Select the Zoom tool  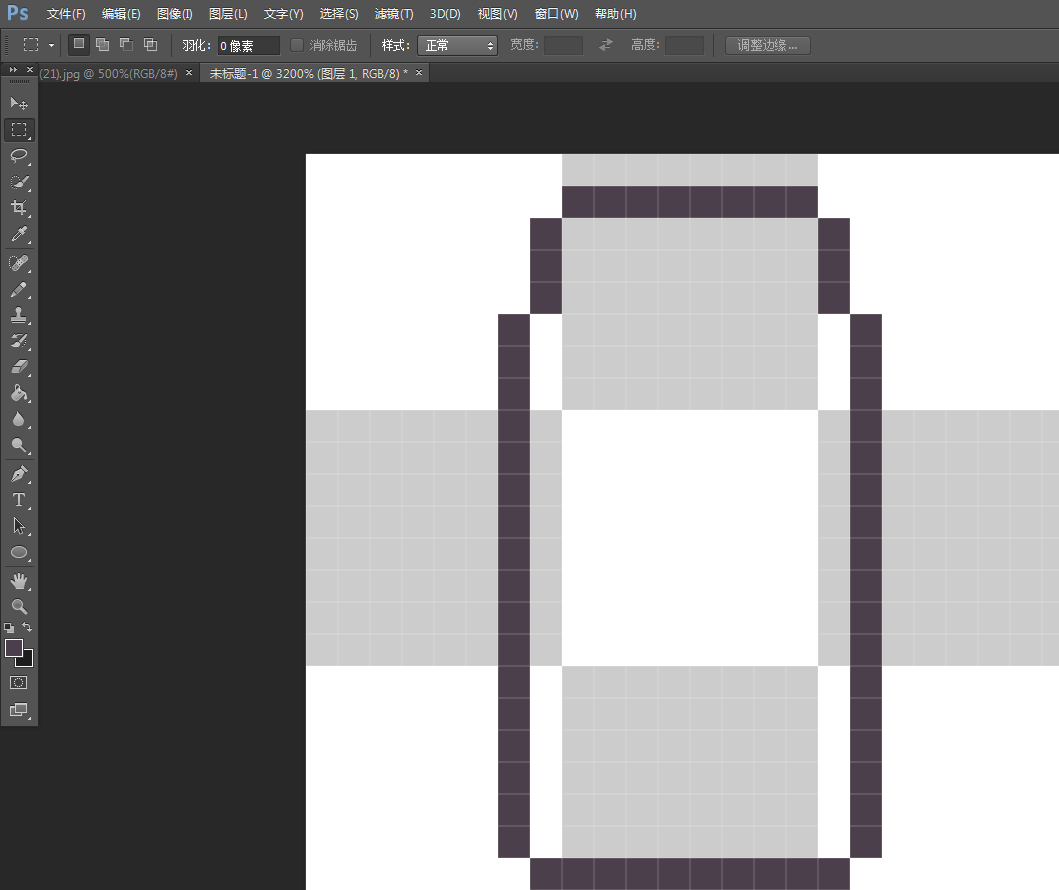19,606
